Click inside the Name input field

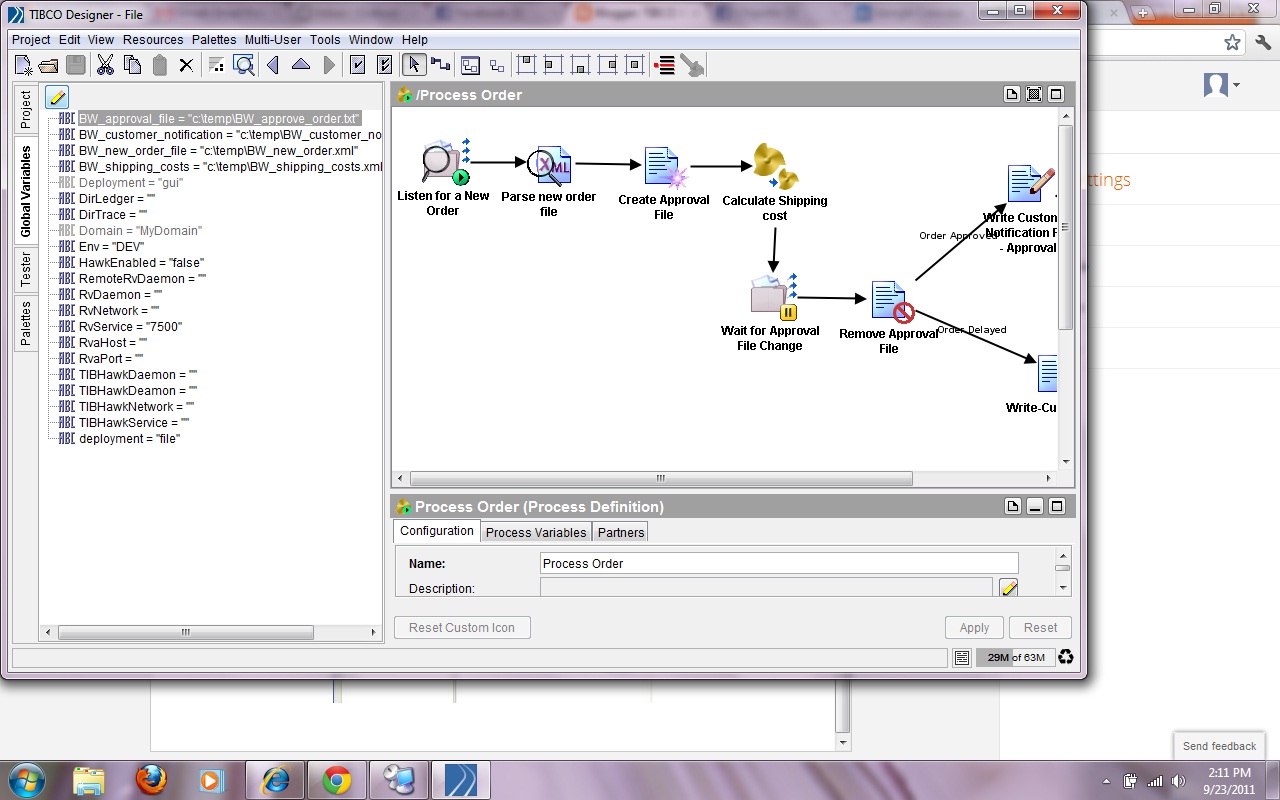click(779, 563)
